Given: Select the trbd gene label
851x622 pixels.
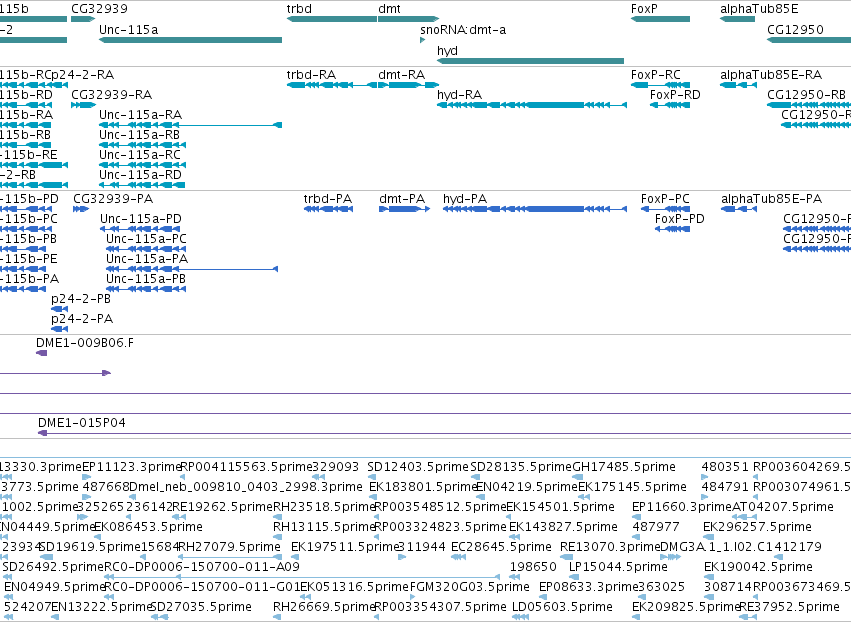Looking at the screenshot, I should (299, 9).
